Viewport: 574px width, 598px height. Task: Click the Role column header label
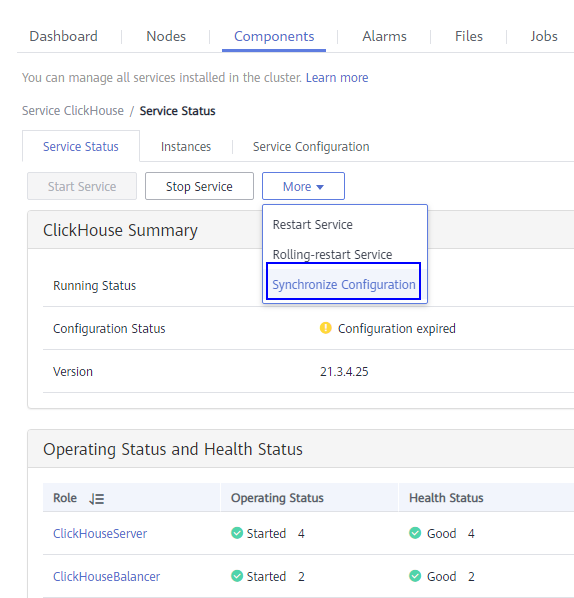tap(65, 498)
